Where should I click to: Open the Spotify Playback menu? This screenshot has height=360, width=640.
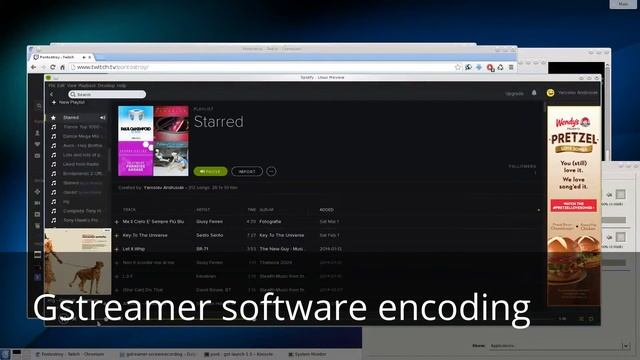point(87,86)
